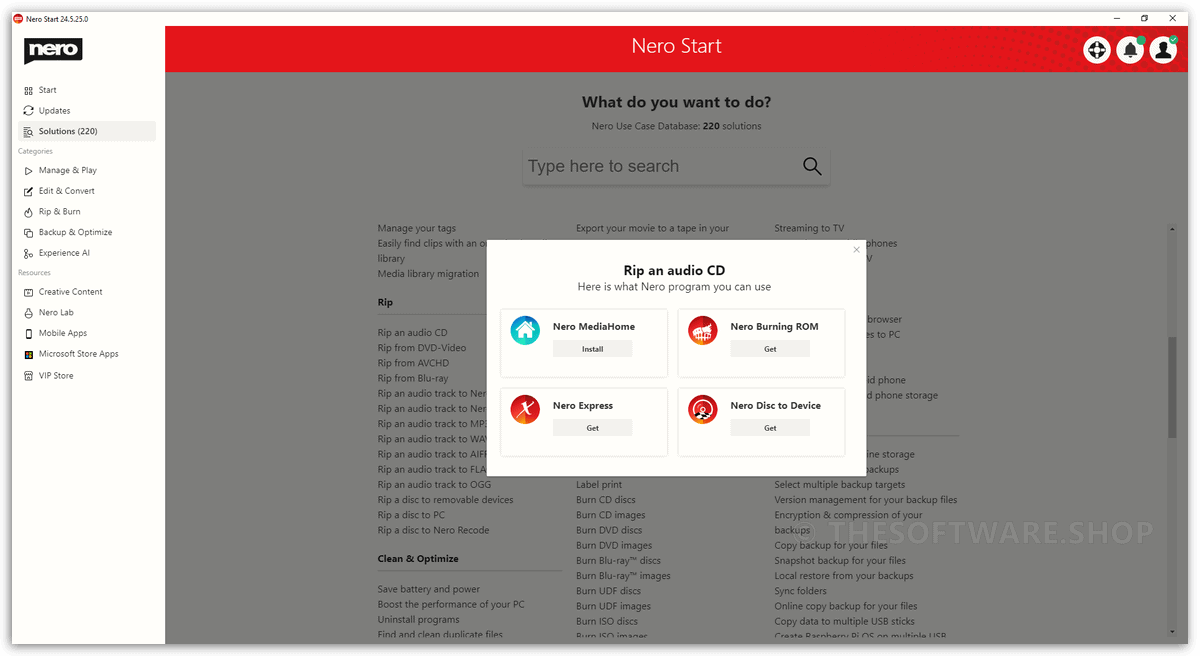Click the Nero MediaHome app icon
Image resolution: width=1200 pixels, height=656 pixels.
tap(525, 330)
